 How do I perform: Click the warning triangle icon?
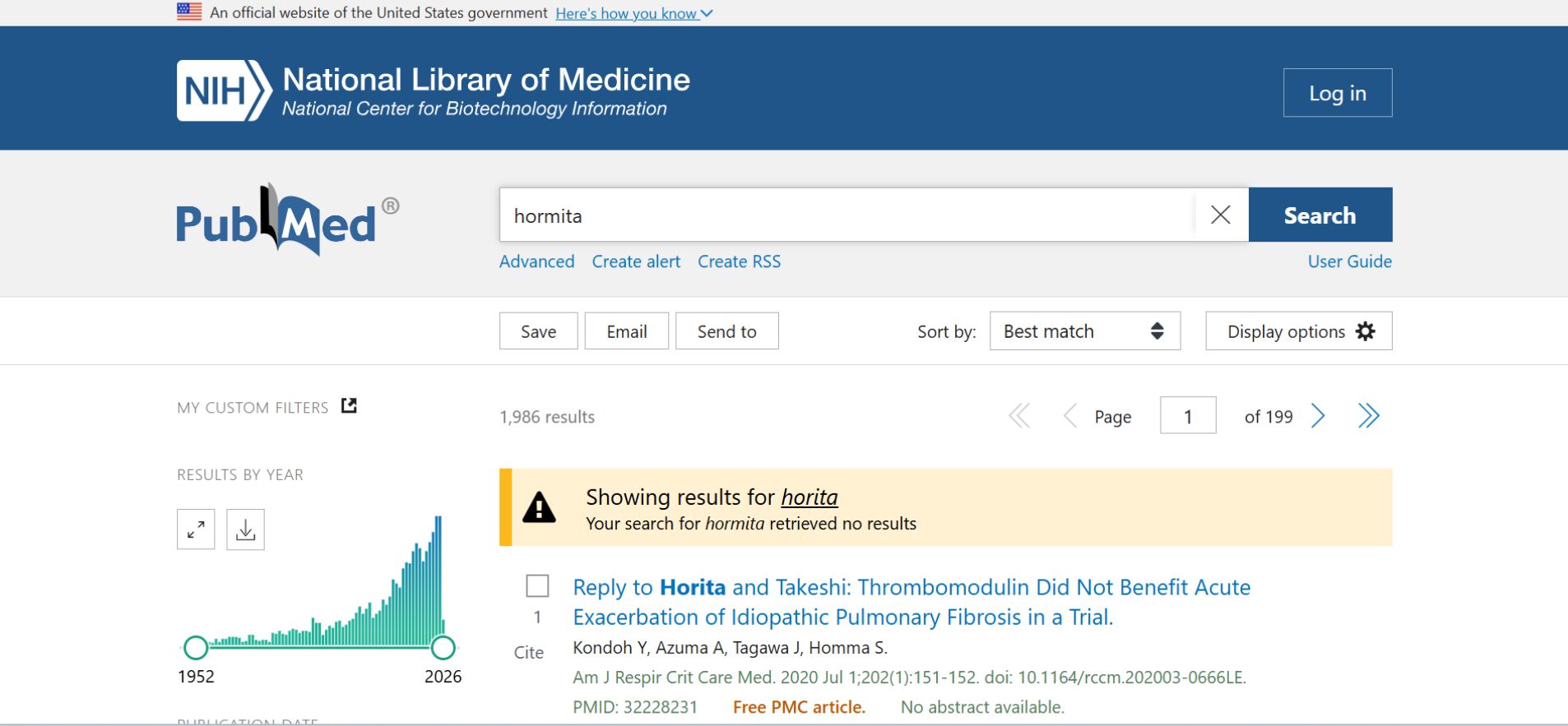540,507
